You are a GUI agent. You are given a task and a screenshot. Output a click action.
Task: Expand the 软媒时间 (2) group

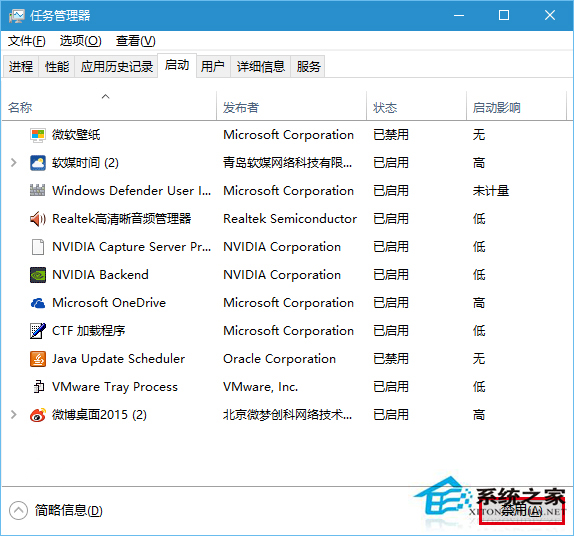point(14,163)
